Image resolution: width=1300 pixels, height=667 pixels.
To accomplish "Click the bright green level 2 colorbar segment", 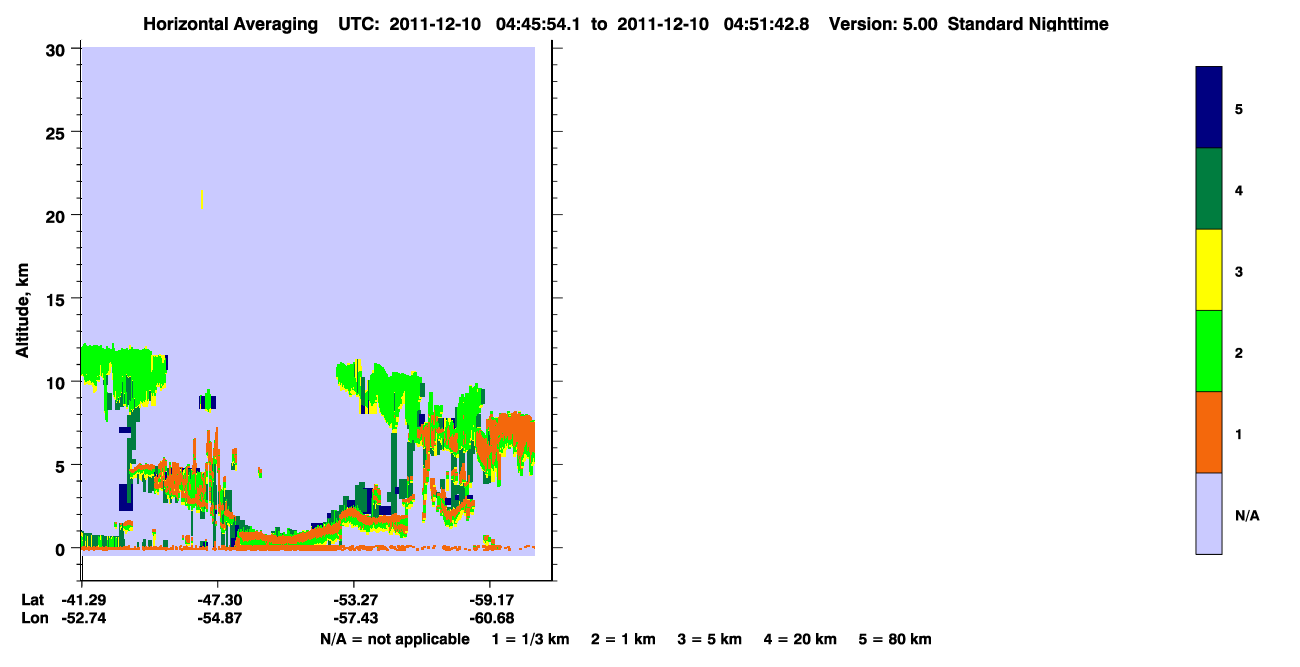I will point(1209,351).
